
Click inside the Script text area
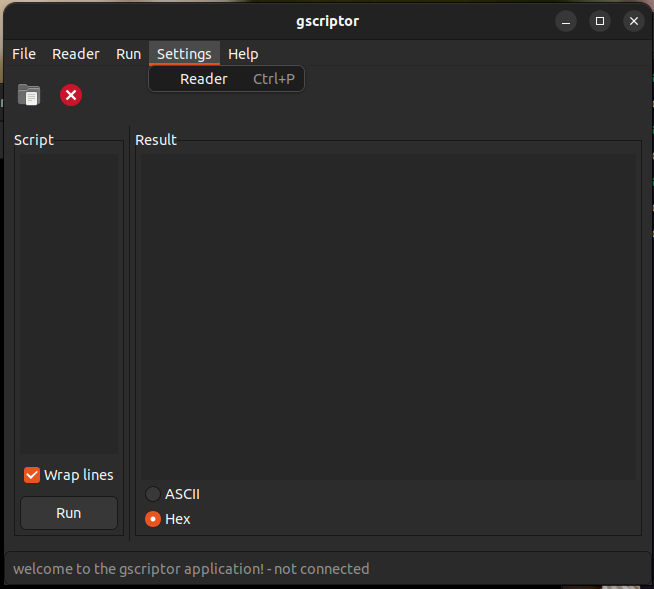tap(69, 304)
